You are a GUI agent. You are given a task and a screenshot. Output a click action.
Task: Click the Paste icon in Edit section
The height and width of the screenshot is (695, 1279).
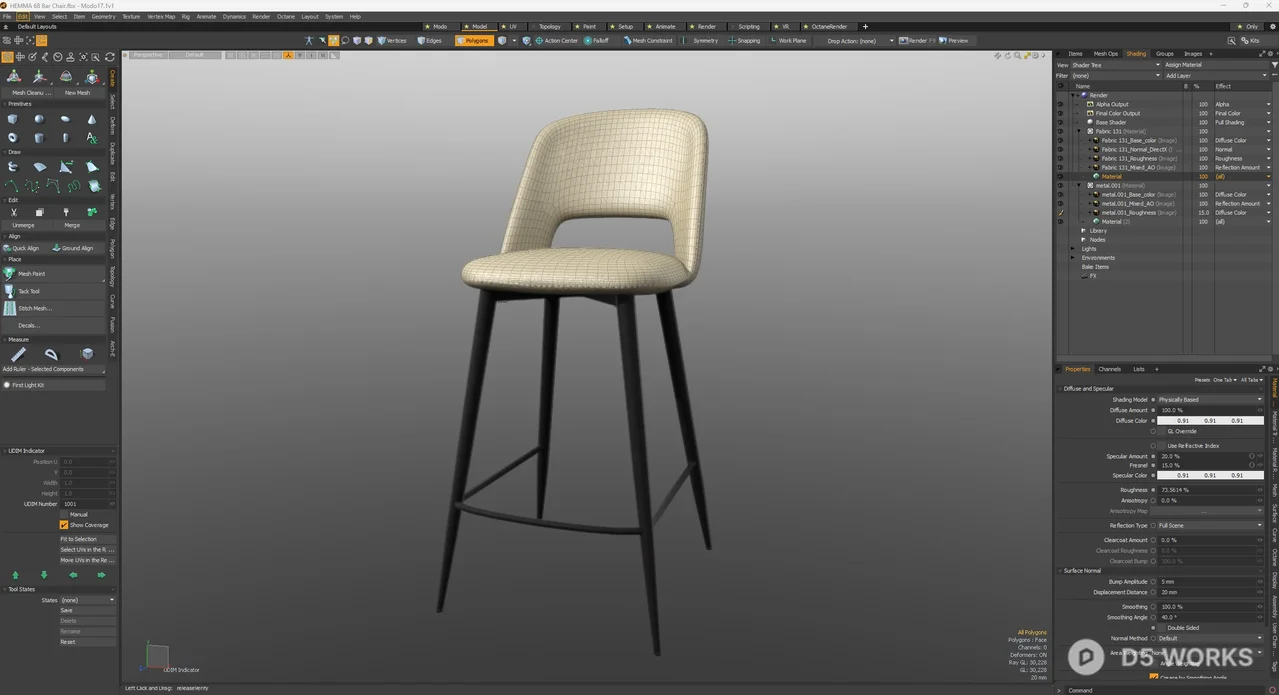coord(66,212)
